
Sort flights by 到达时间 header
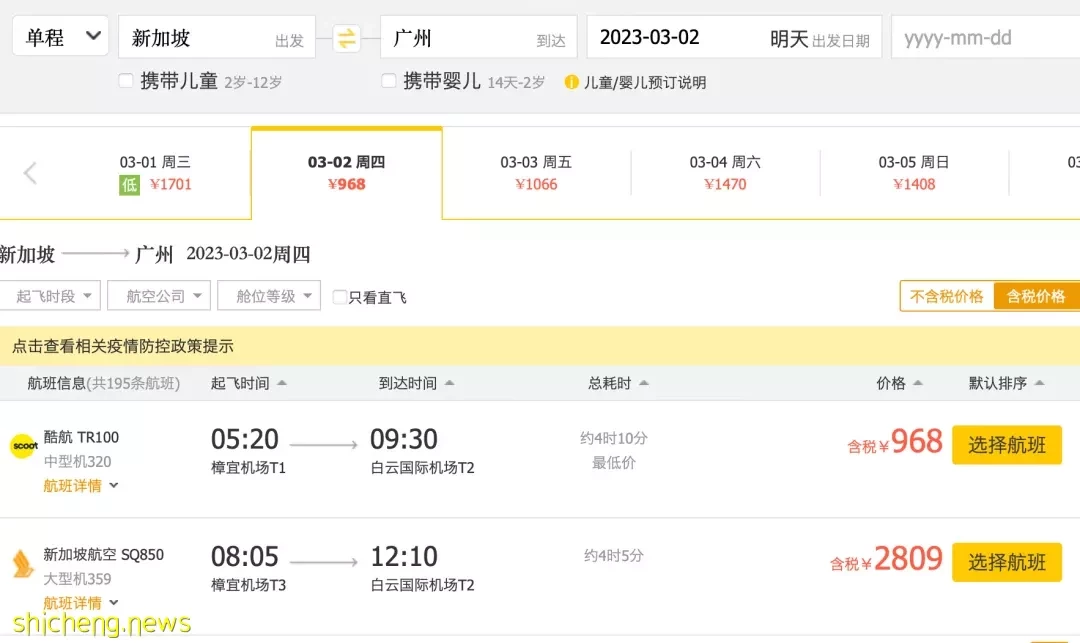coord(408,383)
